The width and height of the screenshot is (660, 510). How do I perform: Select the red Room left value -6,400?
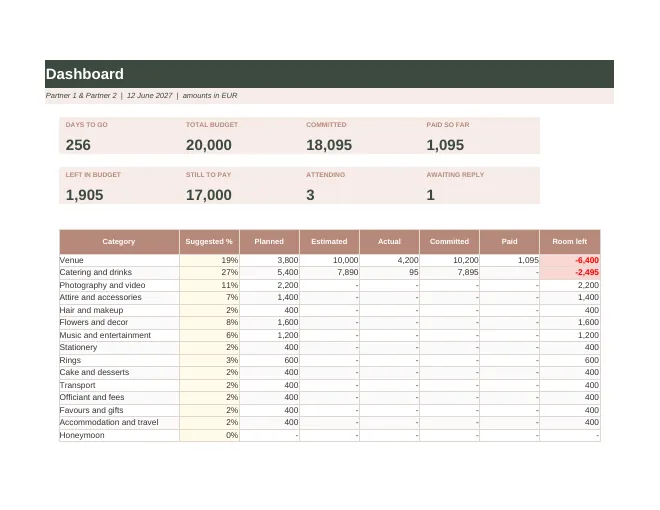(570, 260)
